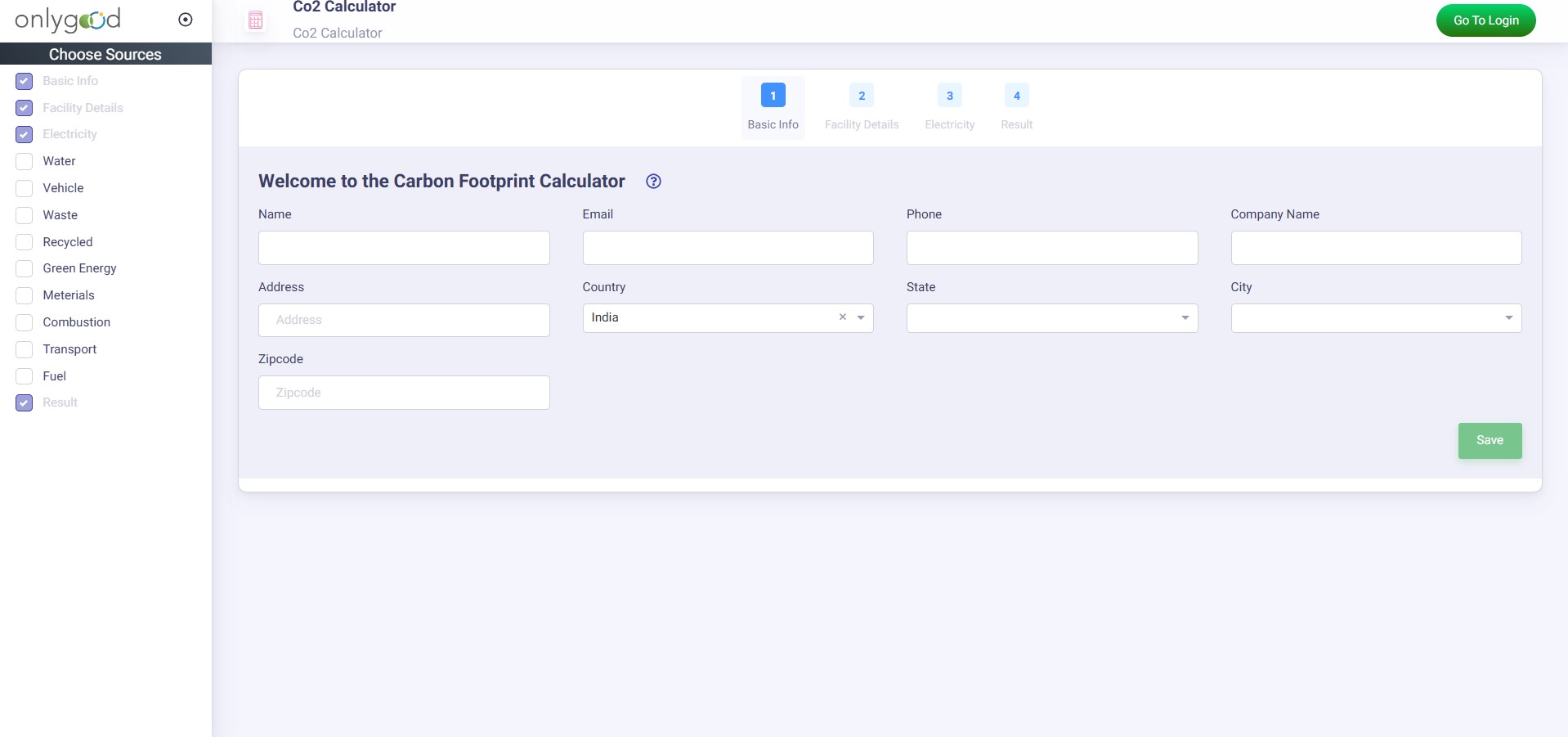Click the green Save button
Screen dimensions: 1568x737
[1489, 441]
